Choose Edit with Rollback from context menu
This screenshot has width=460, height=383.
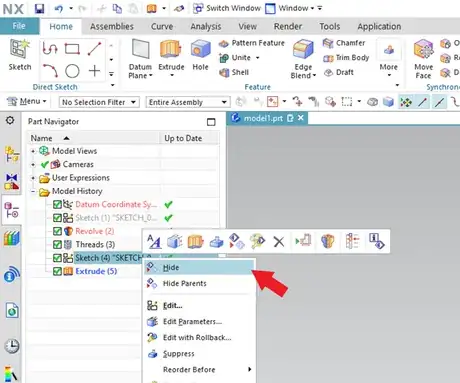(x=200, y=337)
